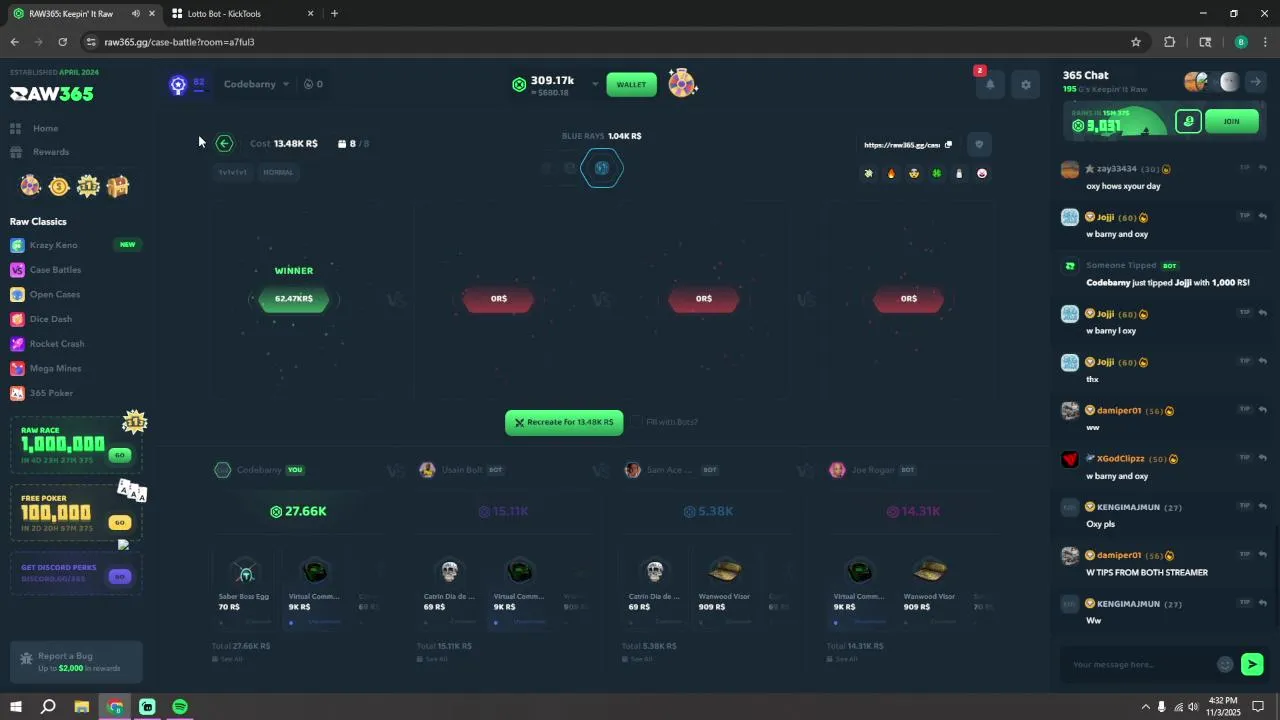Open site settings gear

point(1025,85)
